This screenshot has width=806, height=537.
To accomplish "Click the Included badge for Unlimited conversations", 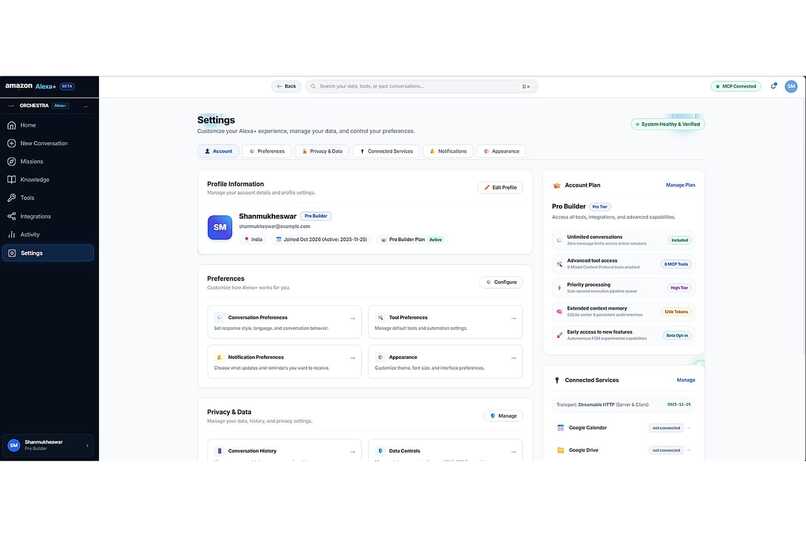I will [680, 240].
